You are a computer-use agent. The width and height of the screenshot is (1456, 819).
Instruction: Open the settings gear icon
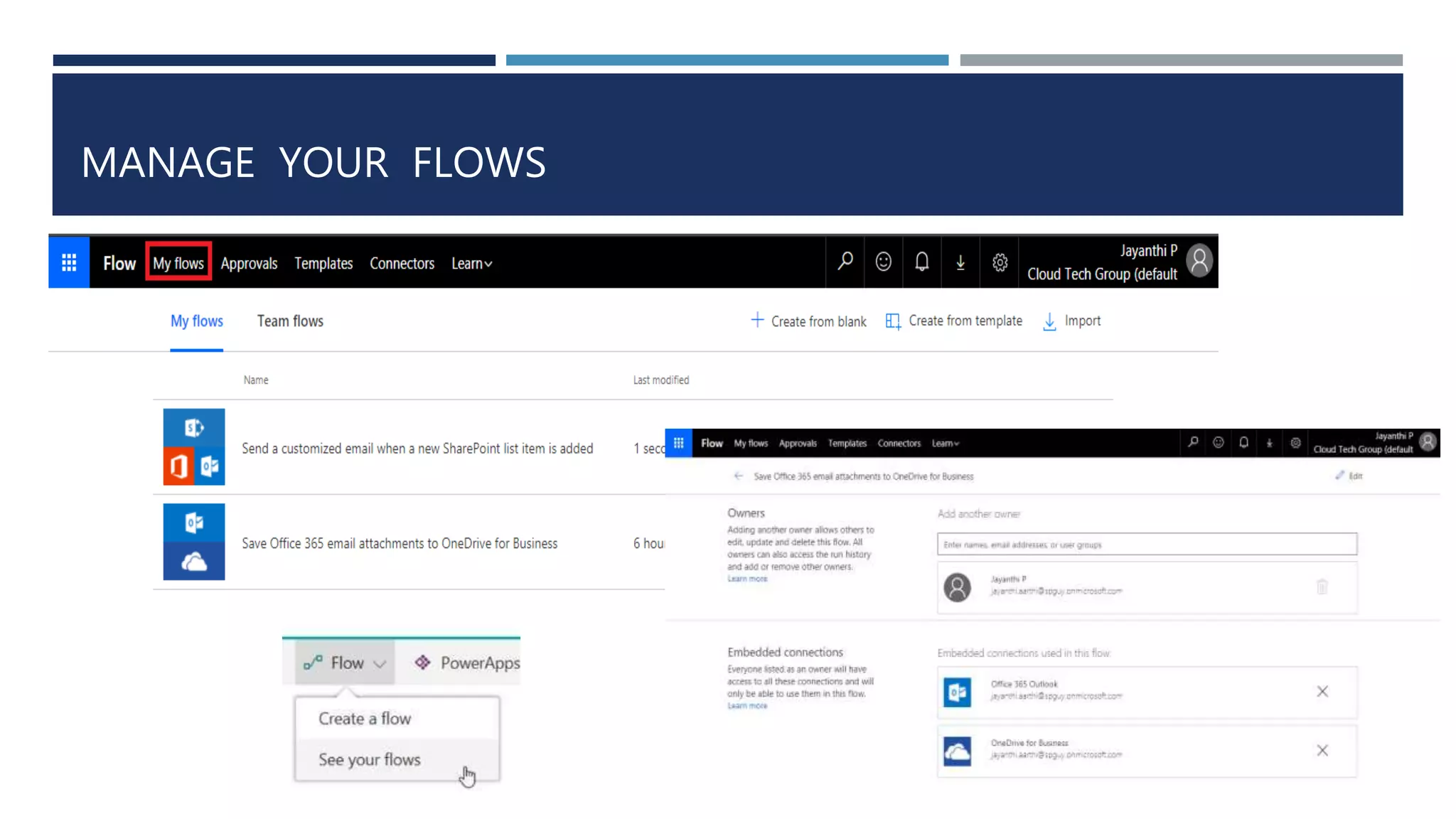pos(1000,262)
